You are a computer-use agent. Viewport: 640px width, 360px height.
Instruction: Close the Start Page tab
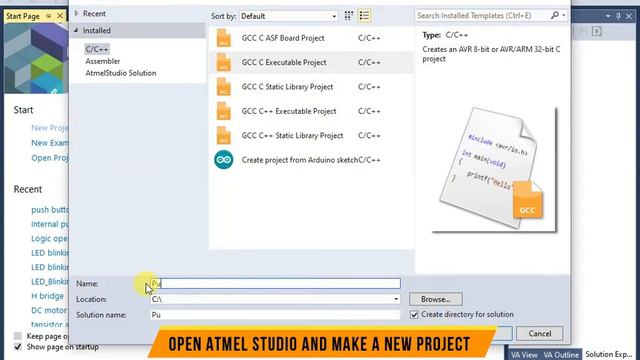click(60, 16)
